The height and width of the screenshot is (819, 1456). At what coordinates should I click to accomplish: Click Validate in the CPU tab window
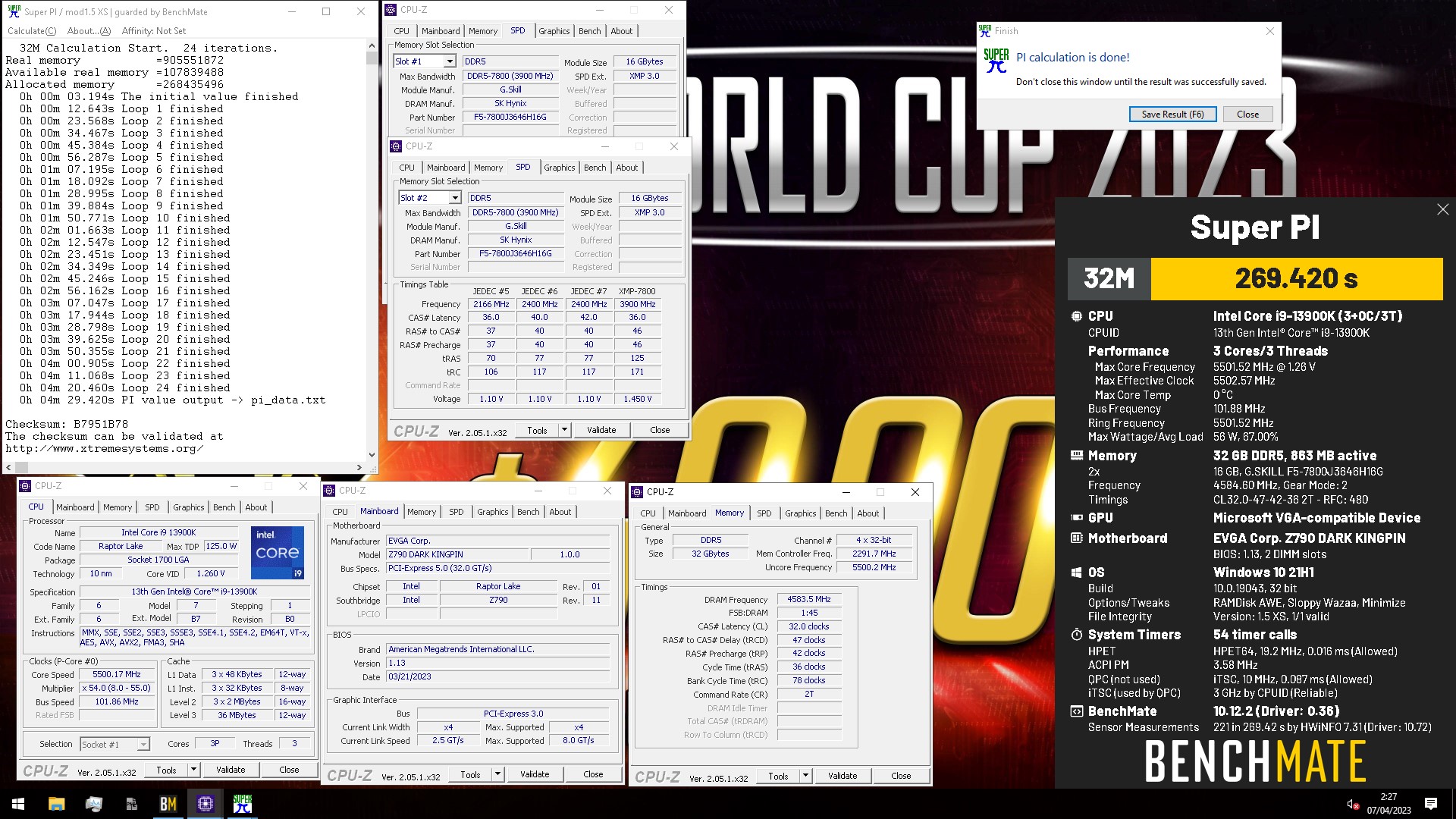(x=231, y=770)
